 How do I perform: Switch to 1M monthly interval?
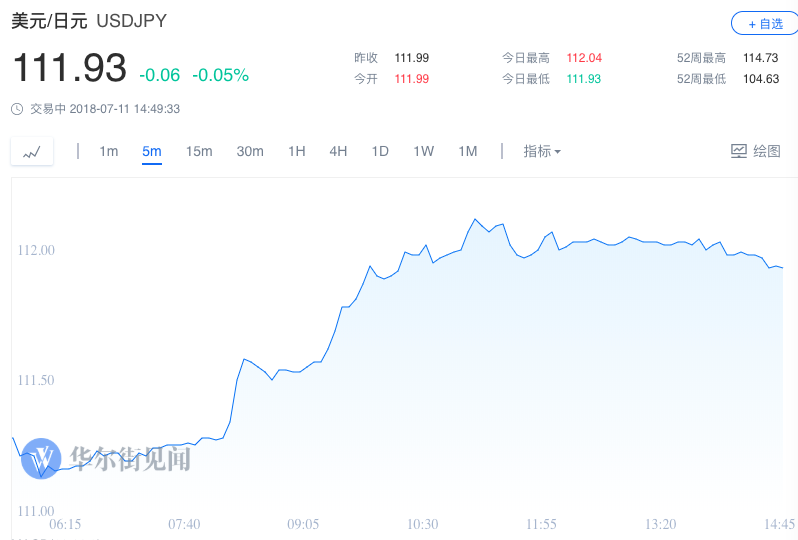468,151
